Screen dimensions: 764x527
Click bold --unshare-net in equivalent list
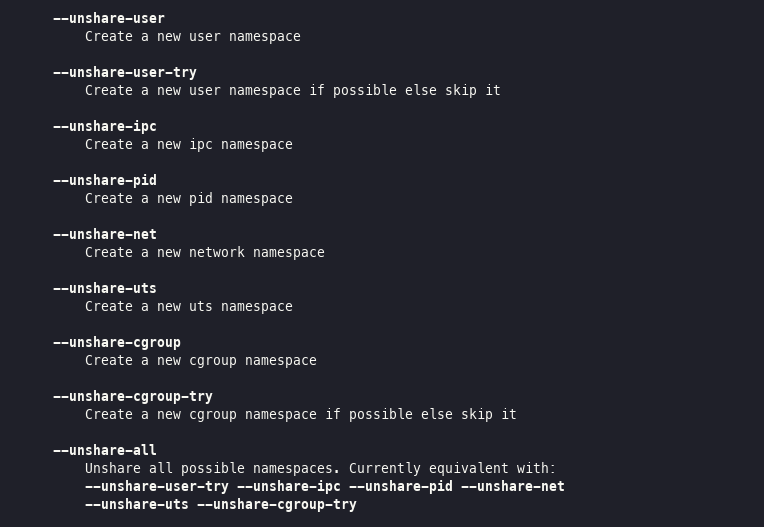tap(513, 487)
